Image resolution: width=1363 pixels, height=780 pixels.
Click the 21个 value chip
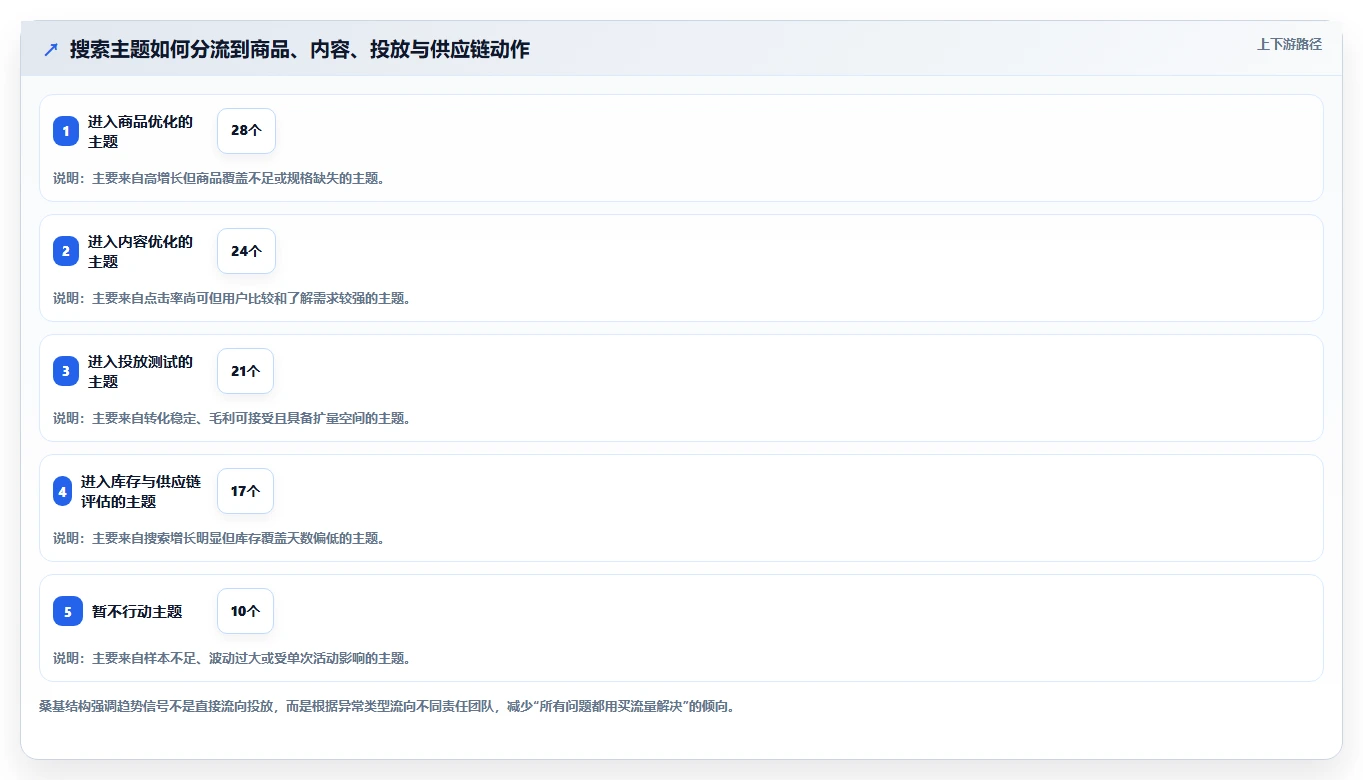[245, 371]
